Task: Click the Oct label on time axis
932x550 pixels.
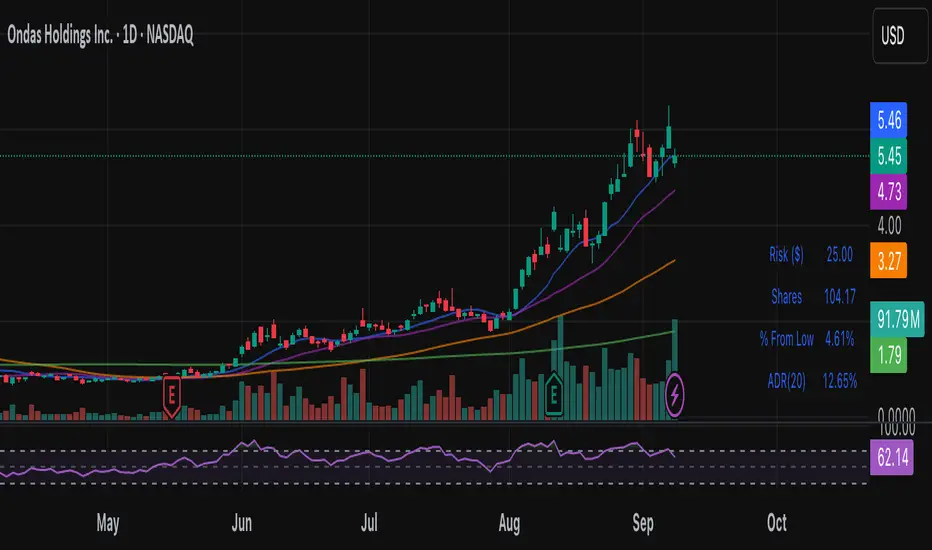Action: click(x=777, y=523)
